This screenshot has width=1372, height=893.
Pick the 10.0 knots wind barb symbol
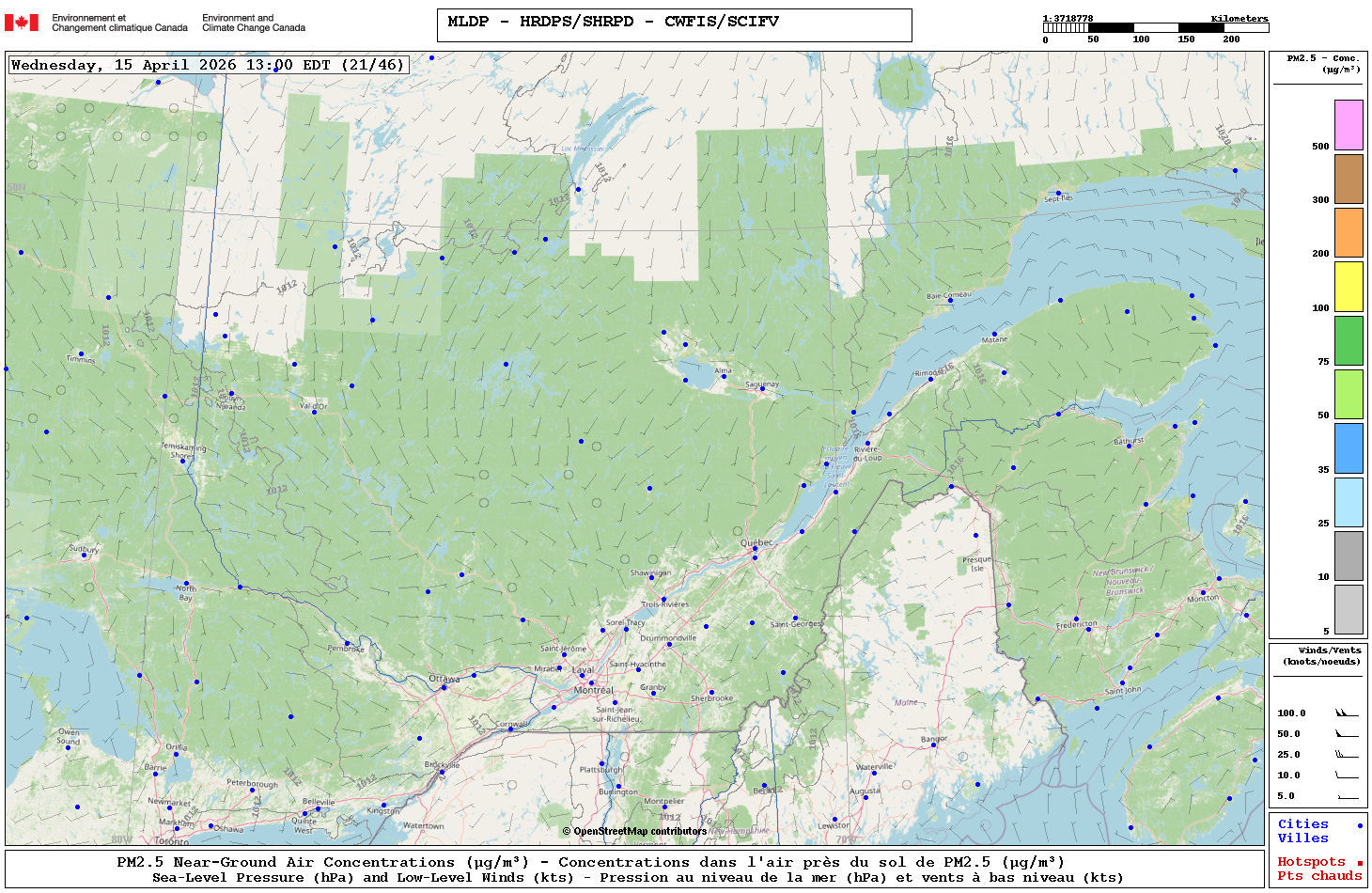pyautogui.click(x=1346, y=775)
